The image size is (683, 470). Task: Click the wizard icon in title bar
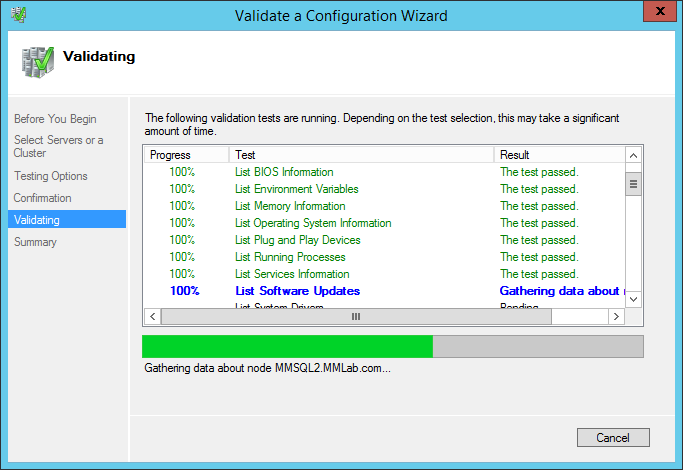click(x=17, y=15)
